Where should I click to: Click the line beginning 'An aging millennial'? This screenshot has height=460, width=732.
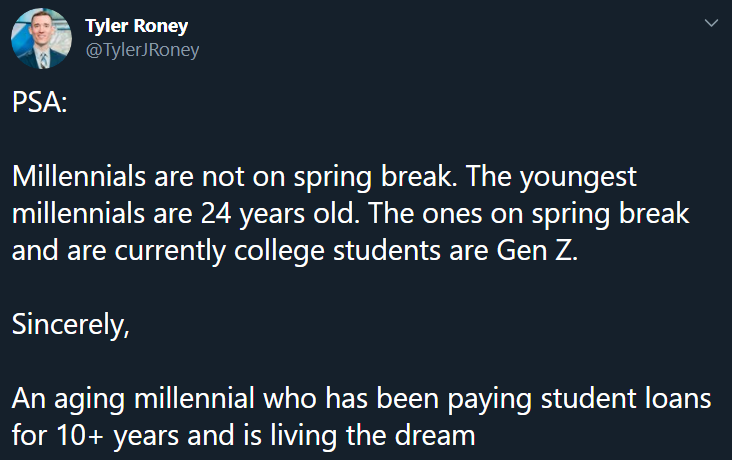(x=361, y=399)
